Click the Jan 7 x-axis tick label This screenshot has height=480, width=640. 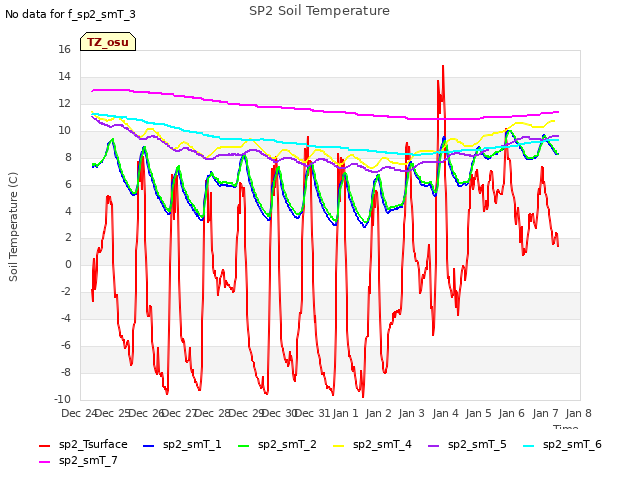(x=545, y=413)
